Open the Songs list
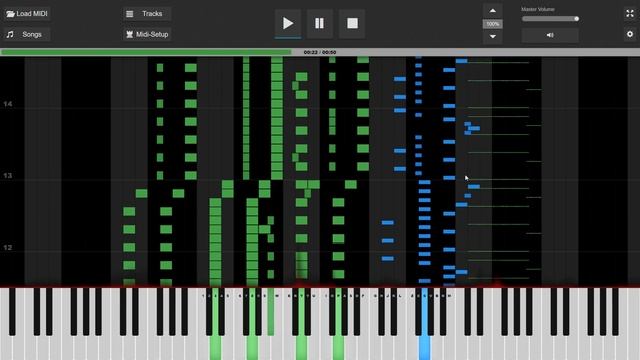The width and height of the screenshot is (640, 360). 27,34
